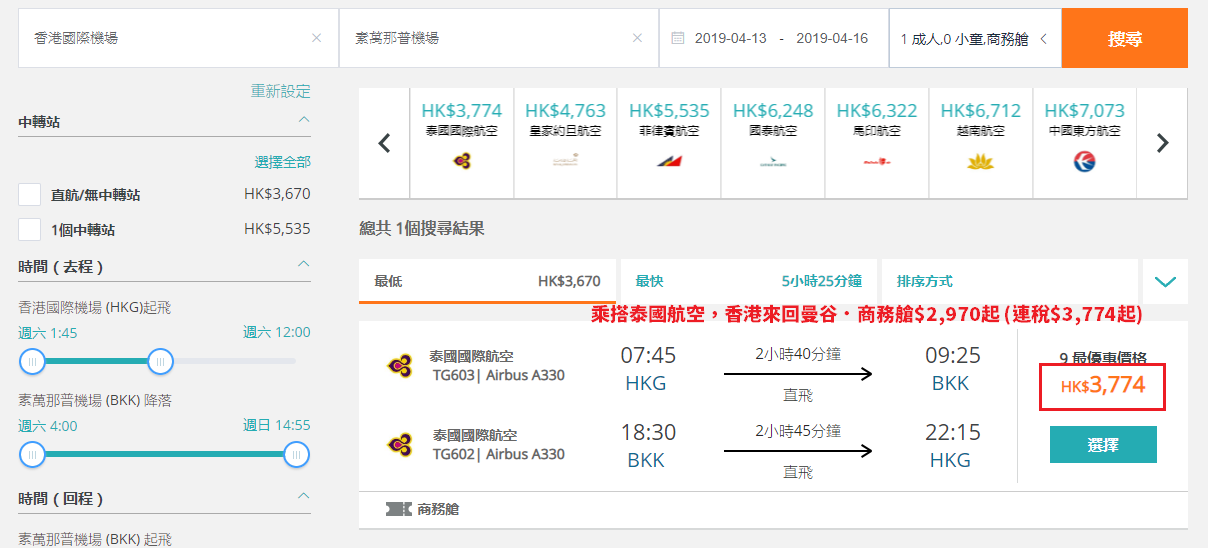Click the 商務艙 ticket icon
This screenshot has height=548, width=1208.
pyautogui.click(x=398, y=510)
